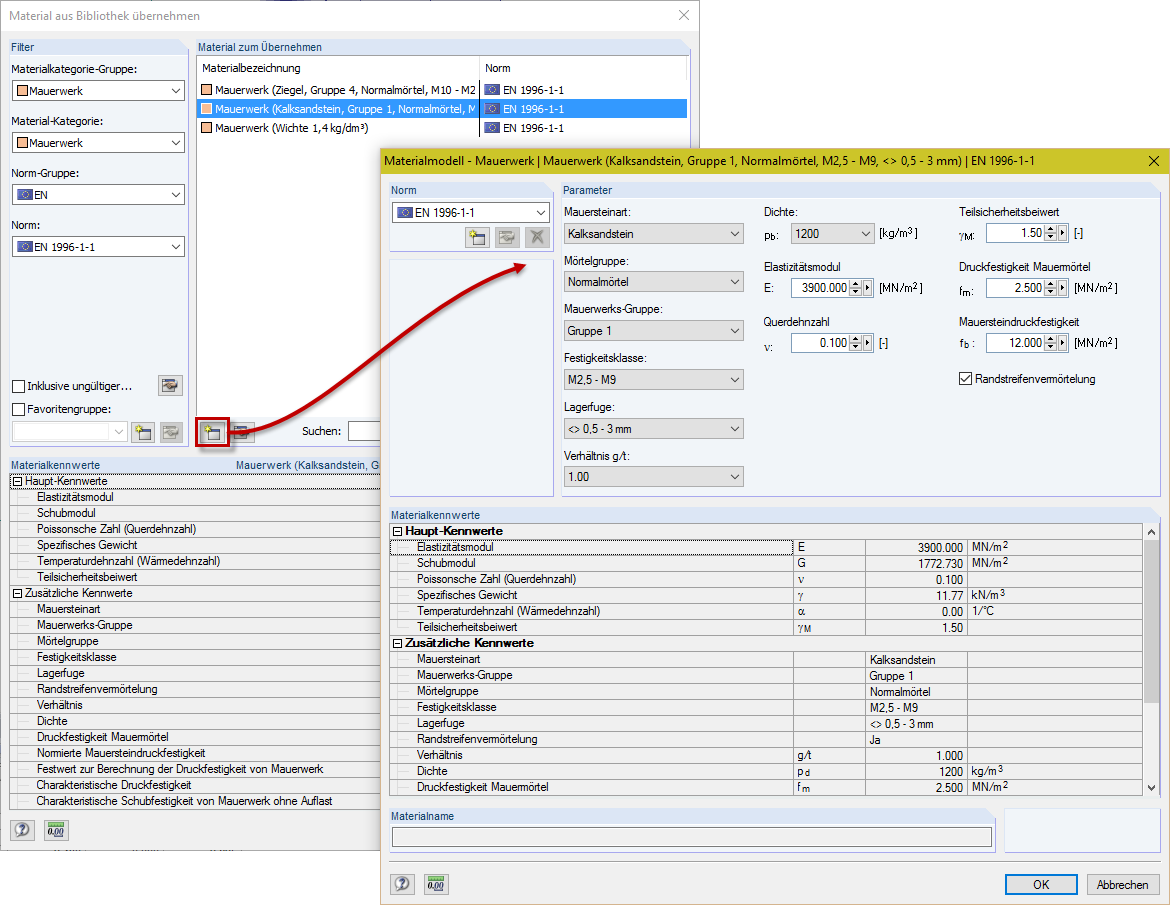This screenshot has height=905, width=1170.
Task: Click the stepper arrows of the Teilsicherheitsbeiwert field
Action: [x=1051, y=234]
